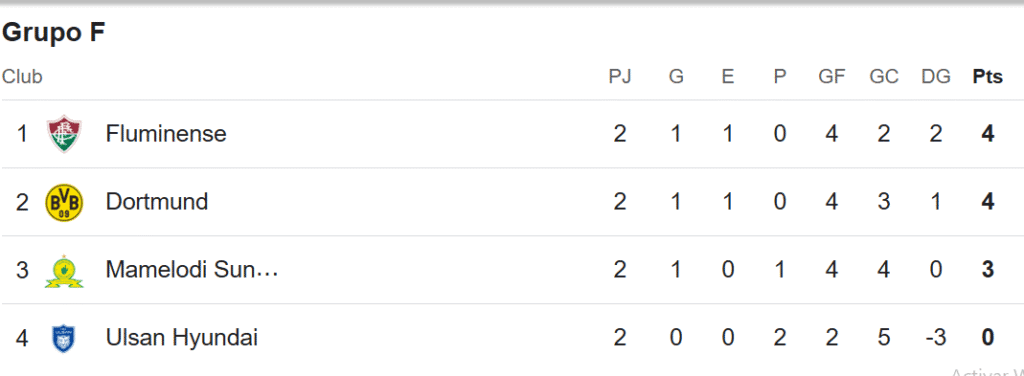The height and width of the screenshot is (376, 1024).
Task: Select the Ulsan Hyundai team name
Action: click(x=182, y=338)
